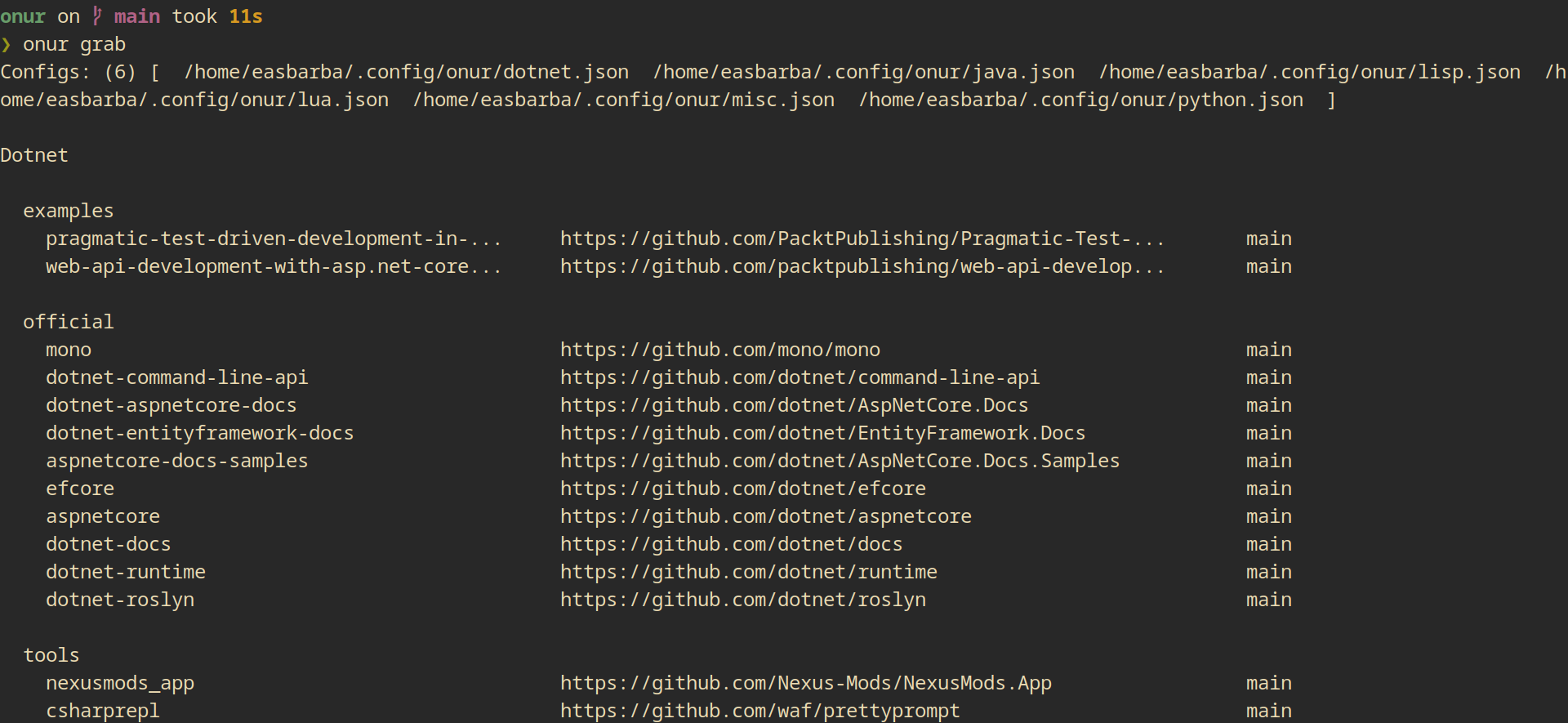
Task: Click the dotnet-entityframework-docs repo name
Action: click(x=200, y=433)
